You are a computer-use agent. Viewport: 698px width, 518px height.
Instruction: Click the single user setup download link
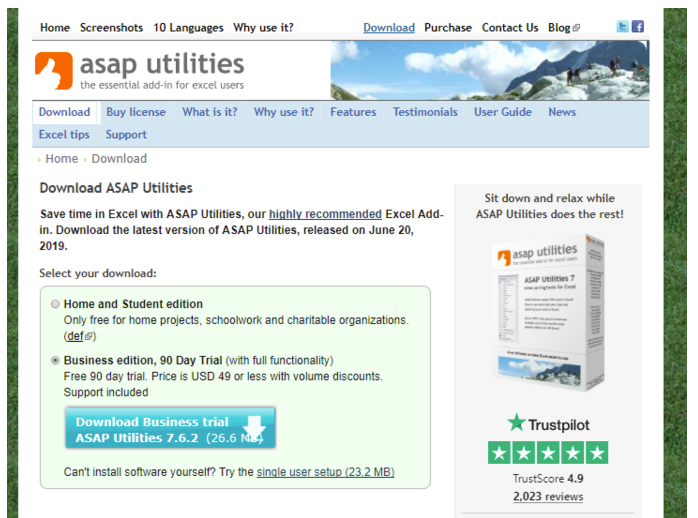pyautogui.click(x=325, y=472)
